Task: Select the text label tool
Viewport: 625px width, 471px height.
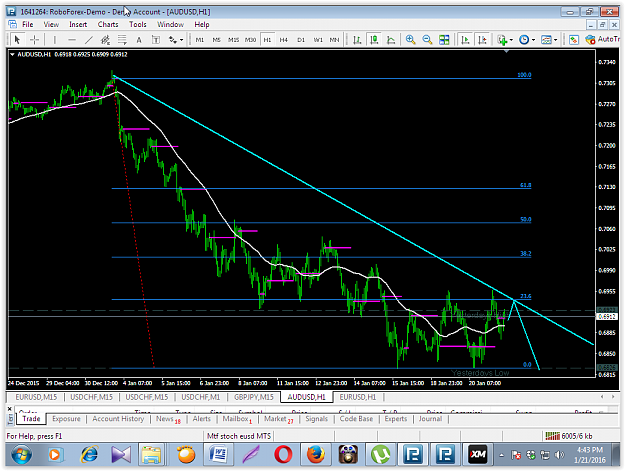Action: [x=156, y=39]
